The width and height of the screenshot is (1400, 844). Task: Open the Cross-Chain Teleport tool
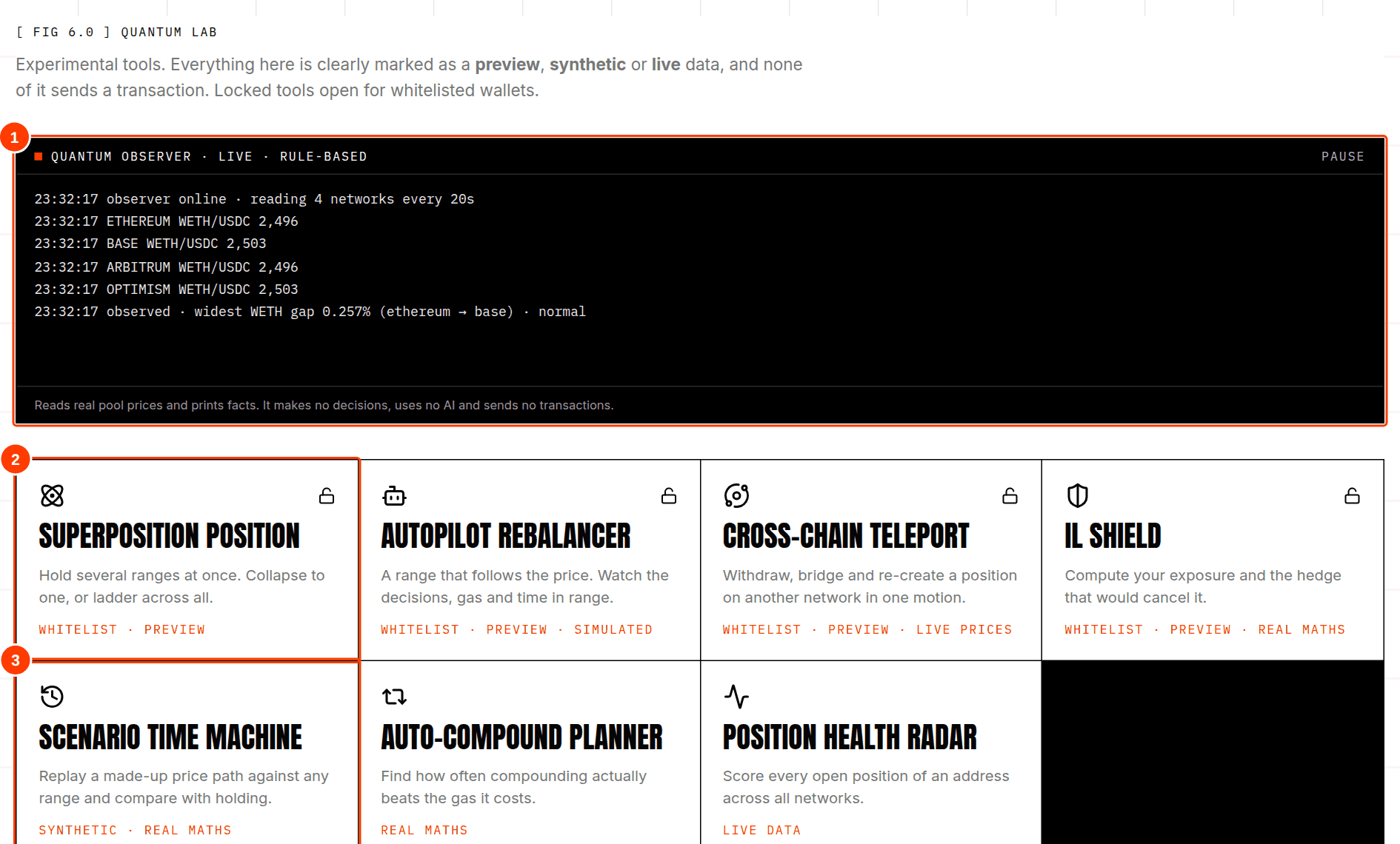[871, 560]
